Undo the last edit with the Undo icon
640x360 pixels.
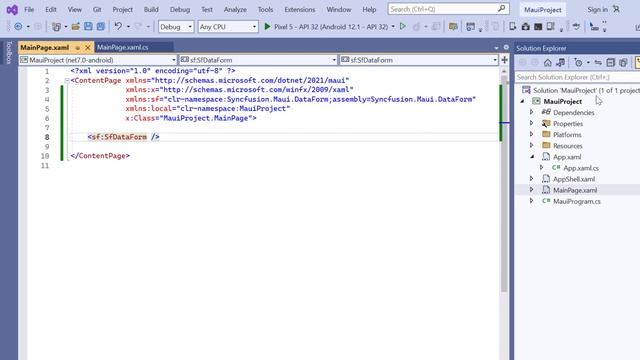click(118, 27)
